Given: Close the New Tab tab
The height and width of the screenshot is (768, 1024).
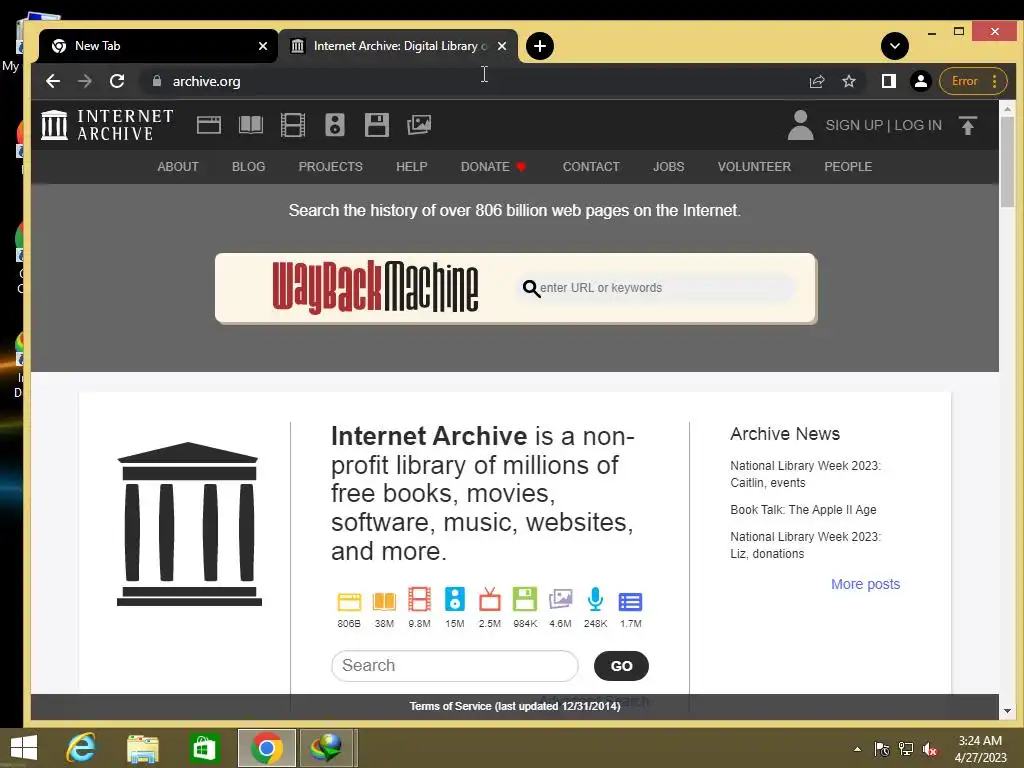Looking at the screenshot, I should click(x=263, y=46).
